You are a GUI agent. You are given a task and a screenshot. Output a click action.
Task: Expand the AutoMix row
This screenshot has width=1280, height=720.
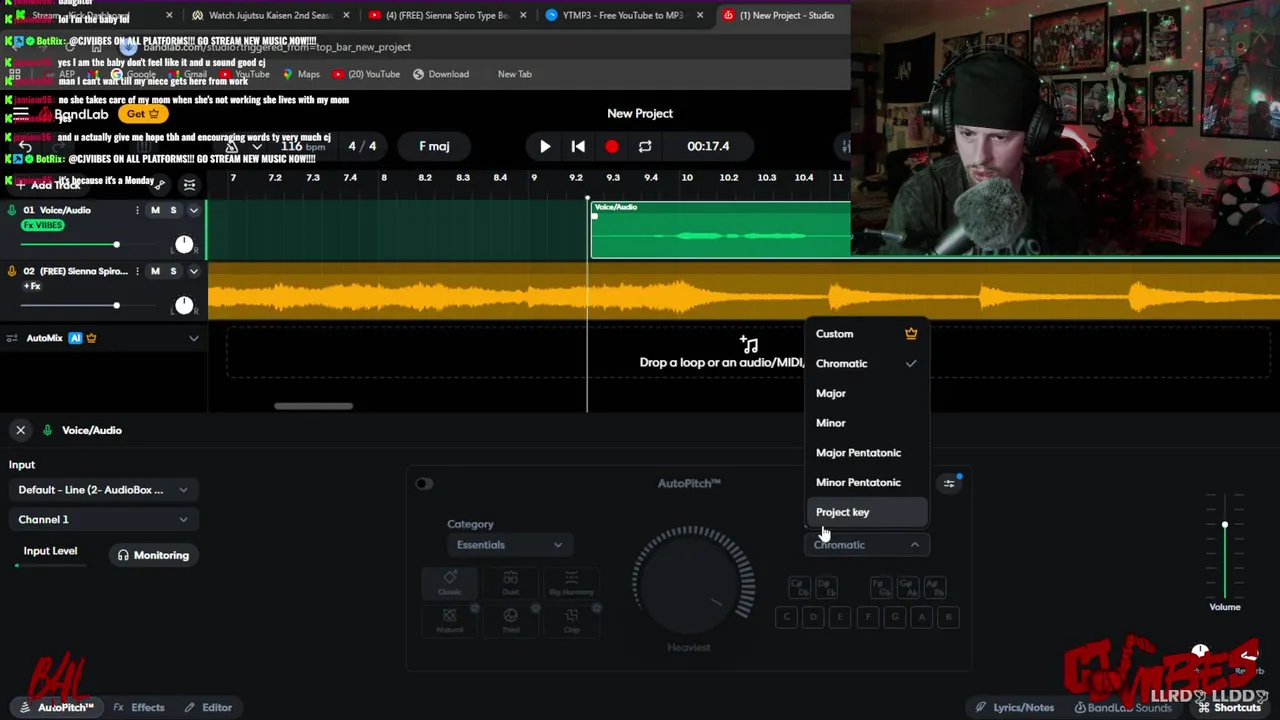pyautogui.click(x=194, y=338)
